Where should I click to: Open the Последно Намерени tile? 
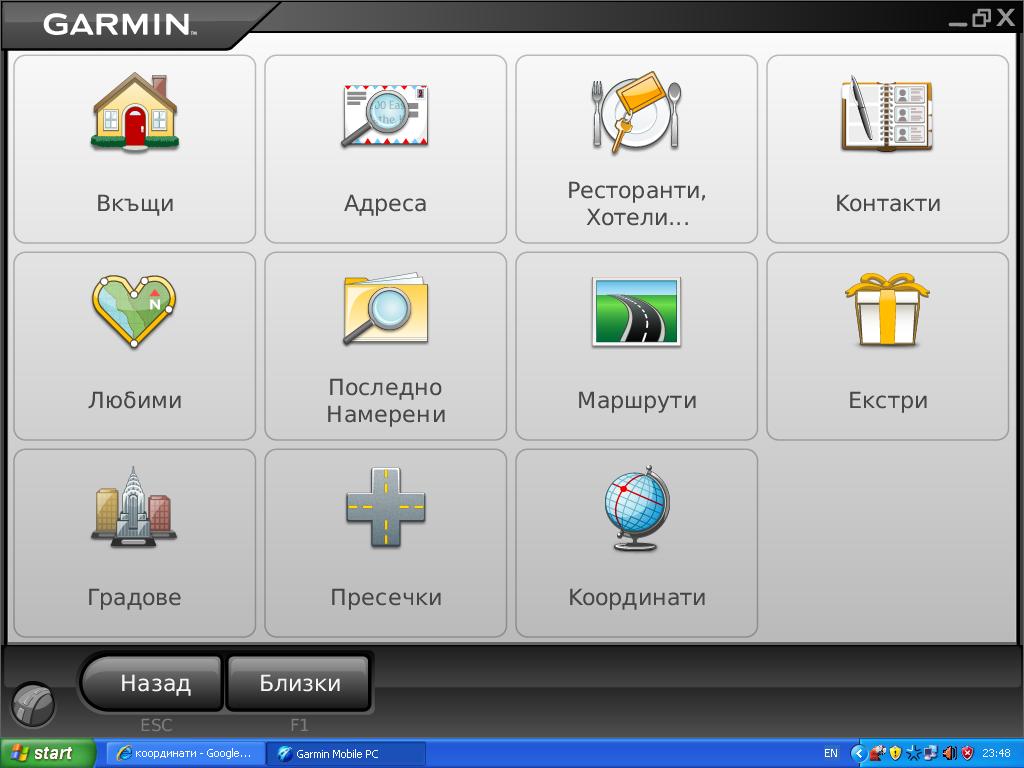tap(385, 346)
